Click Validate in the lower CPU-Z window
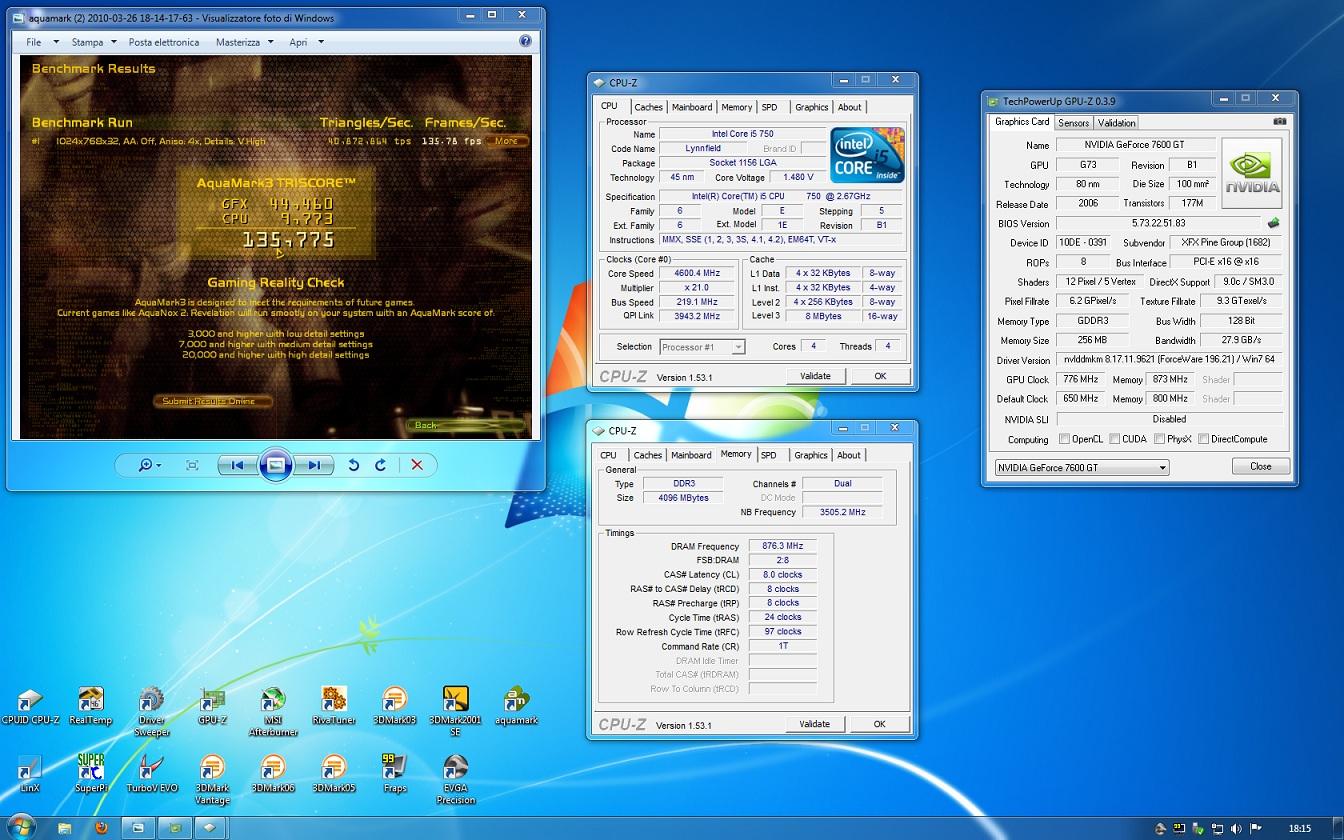1344x840 pixels. (x=814, y=724)
